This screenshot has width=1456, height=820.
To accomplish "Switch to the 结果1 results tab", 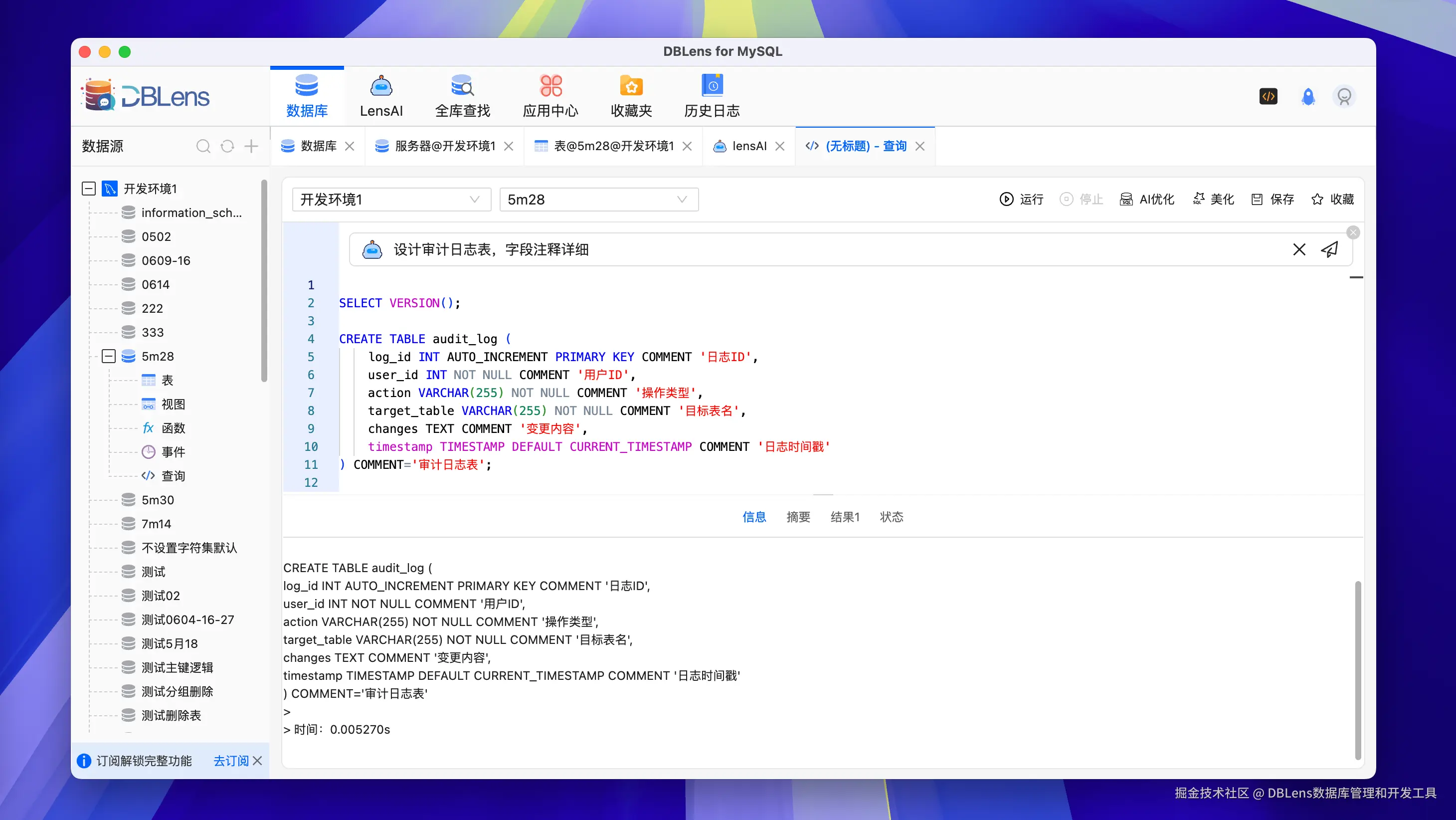I will coord(845,516).
